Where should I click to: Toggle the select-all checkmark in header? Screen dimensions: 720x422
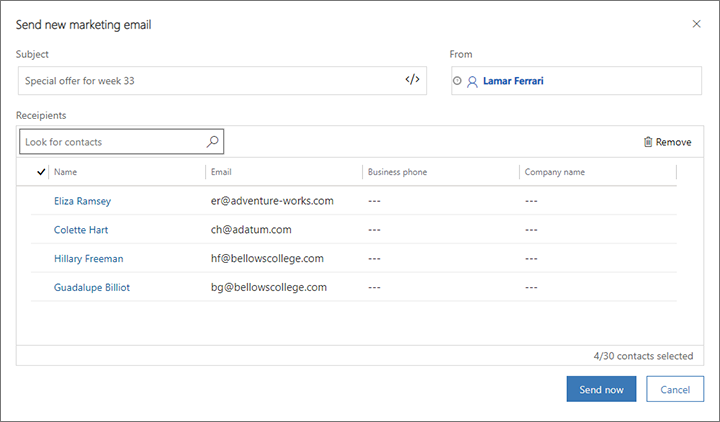click(x=40, y=172)
